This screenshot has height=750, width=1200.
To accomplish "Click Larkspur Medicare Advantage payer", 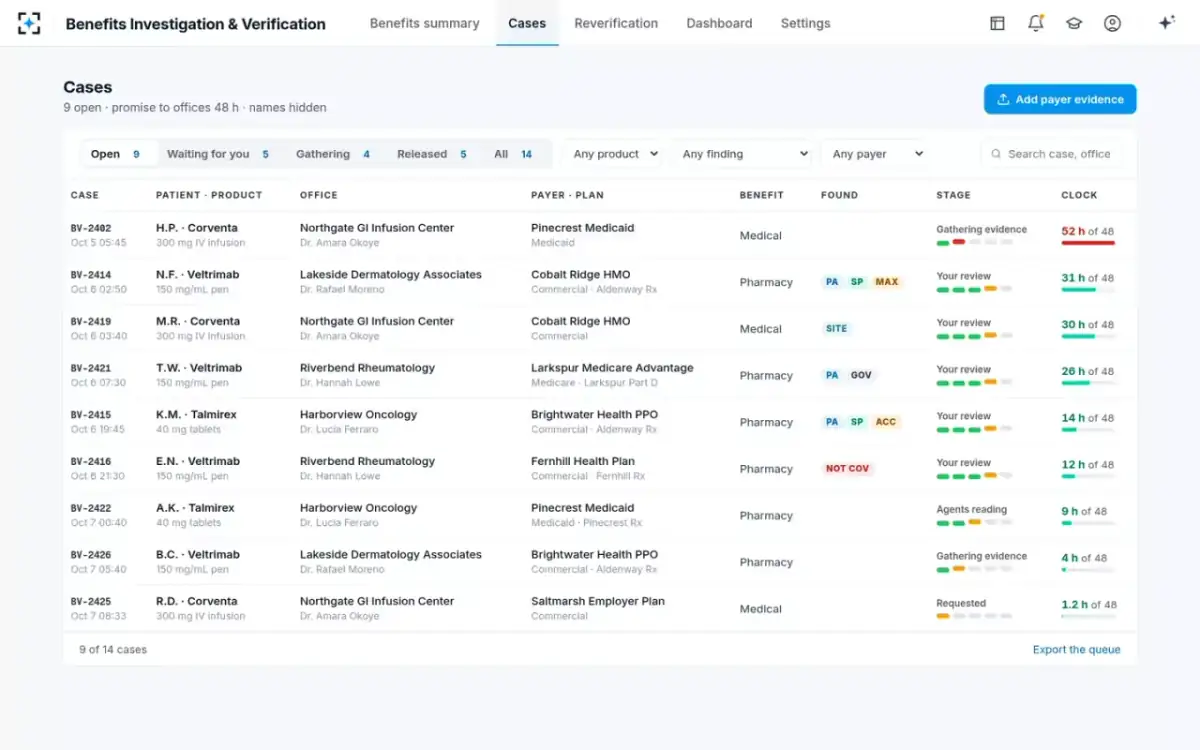I will click(x=612, y=368).
